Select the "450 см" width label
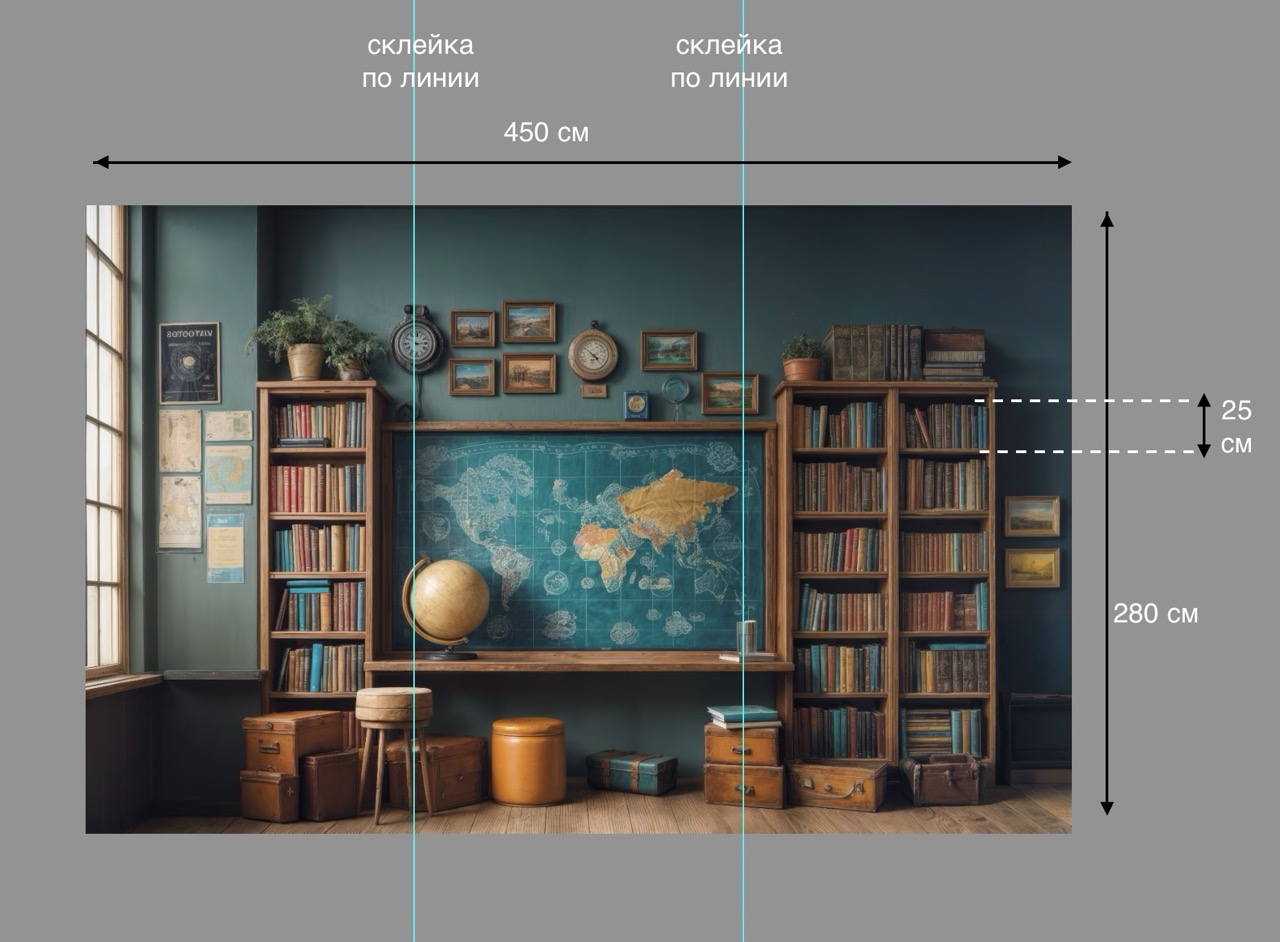The width and height of the screenshot is (1280, 942). 546,132
